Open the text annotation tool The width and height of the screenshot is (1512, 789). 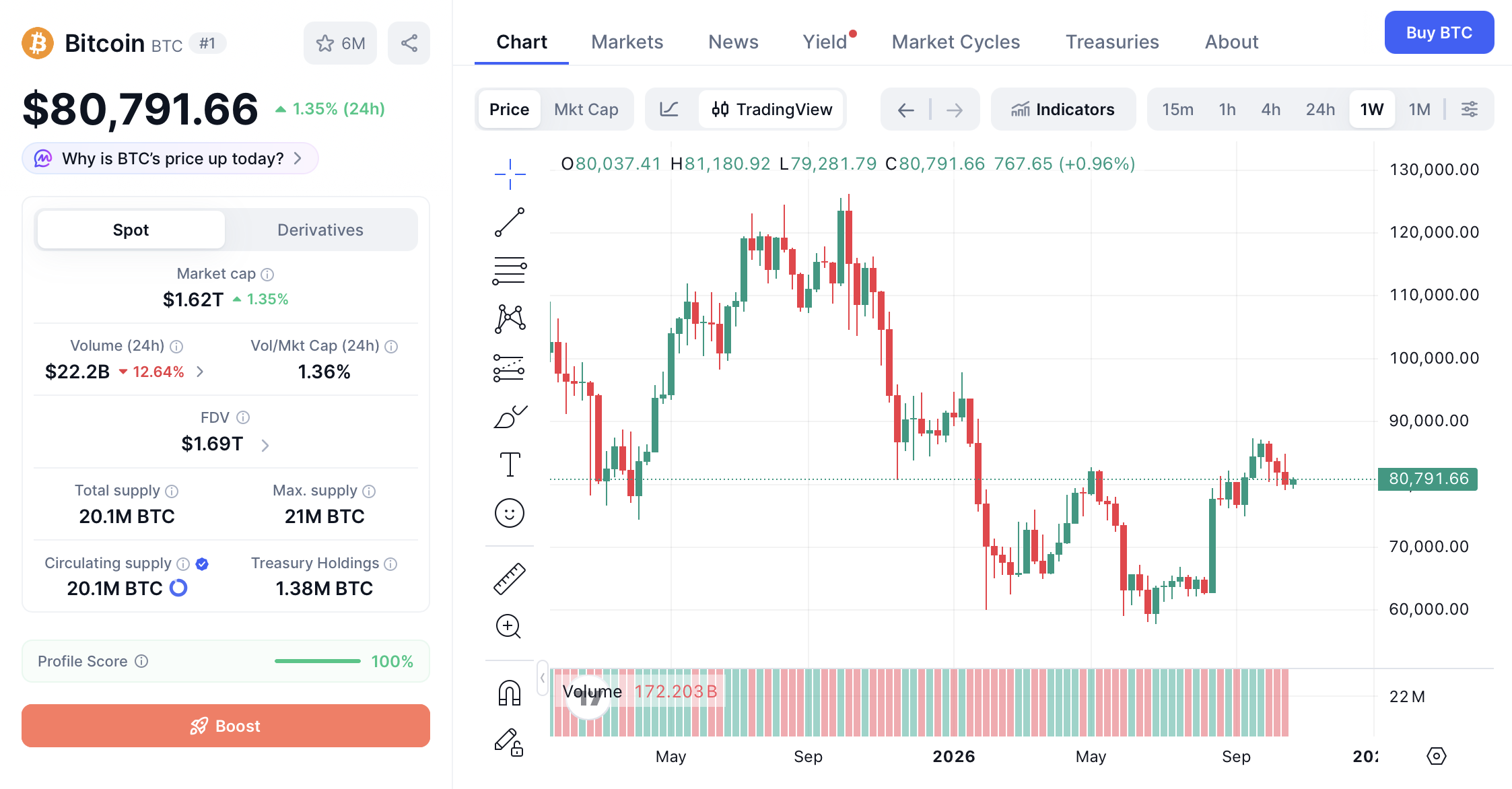pyautogui.click(x=510, y=465)
